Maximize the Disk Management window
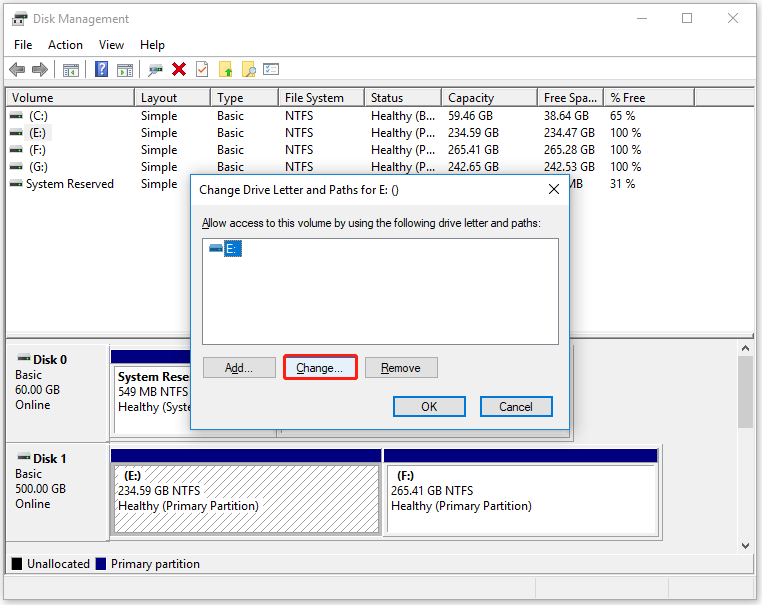762x605 pixels. tap(687, 18)
